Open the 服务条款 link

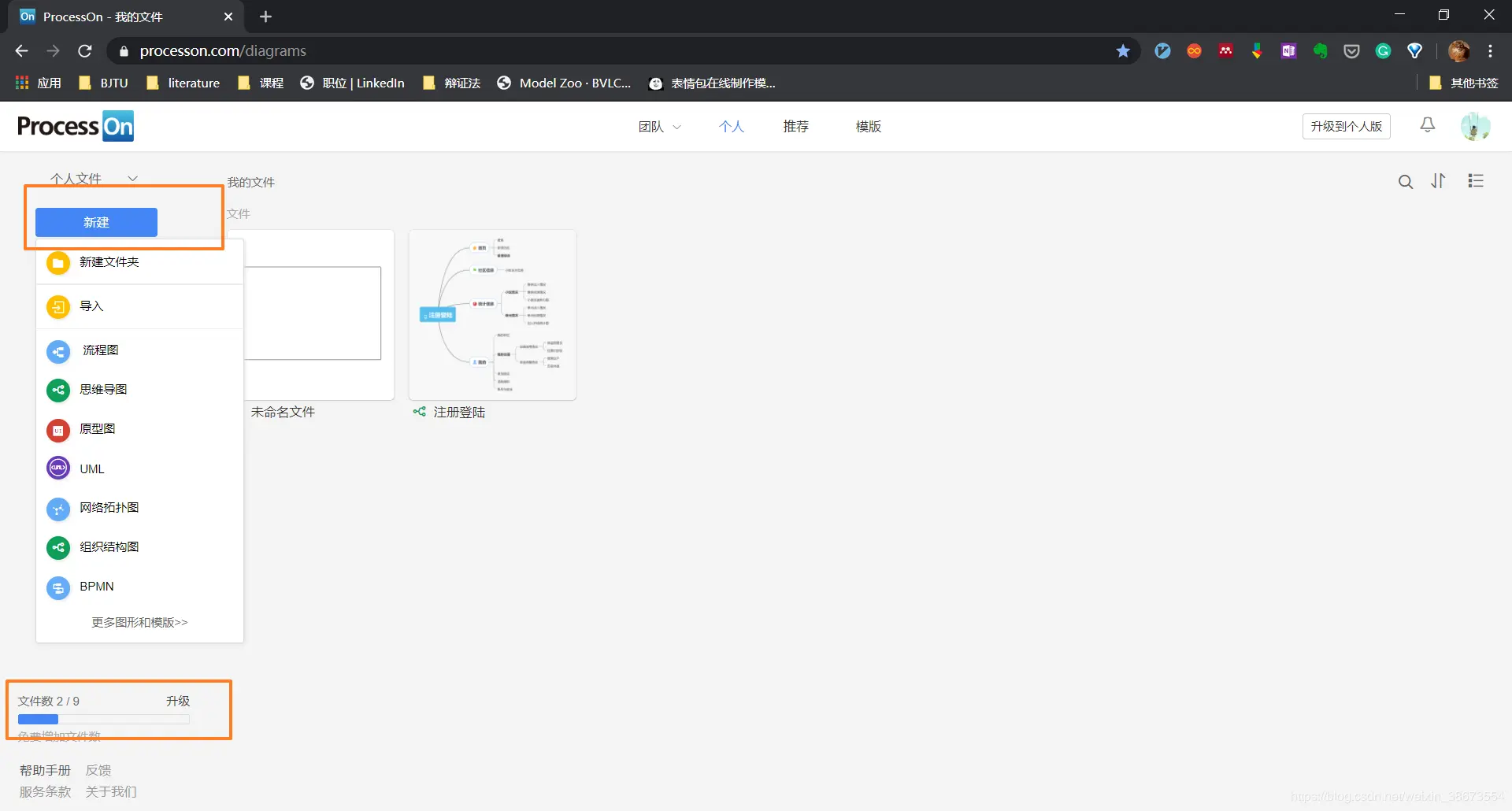click(45, 791)
